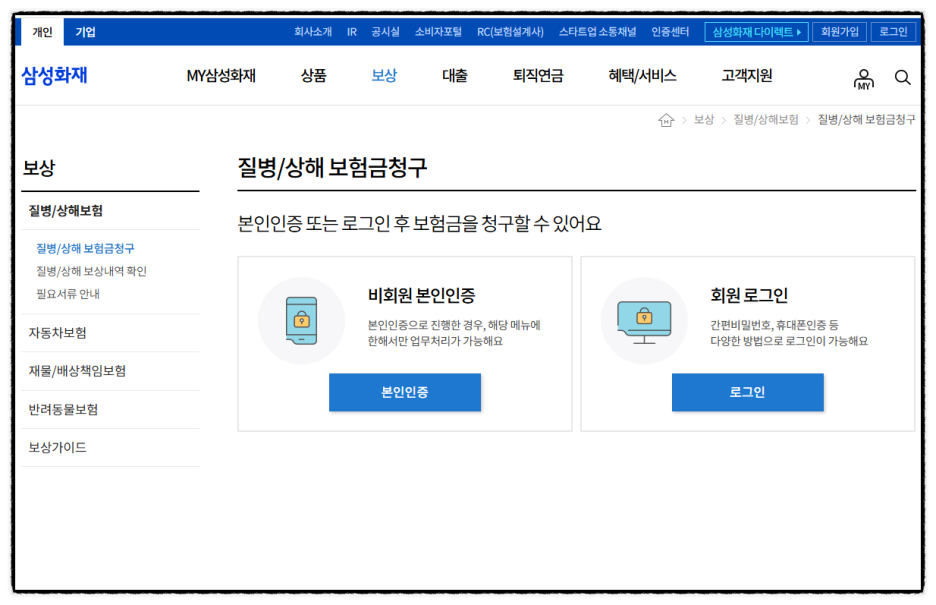The image size is (936, 605).
Task: Click the 삼성화재 logo
Action: click(x=54, y=76)
